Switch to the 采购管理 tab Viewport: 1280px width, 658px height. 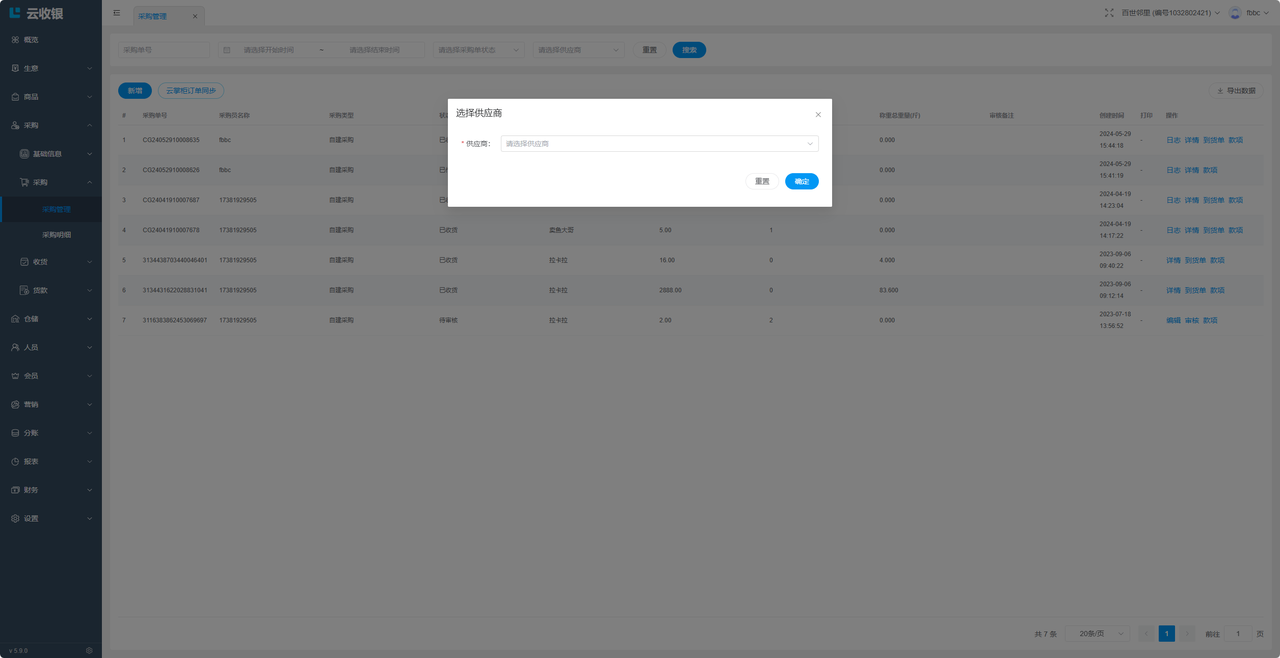[x=153, y=17]
